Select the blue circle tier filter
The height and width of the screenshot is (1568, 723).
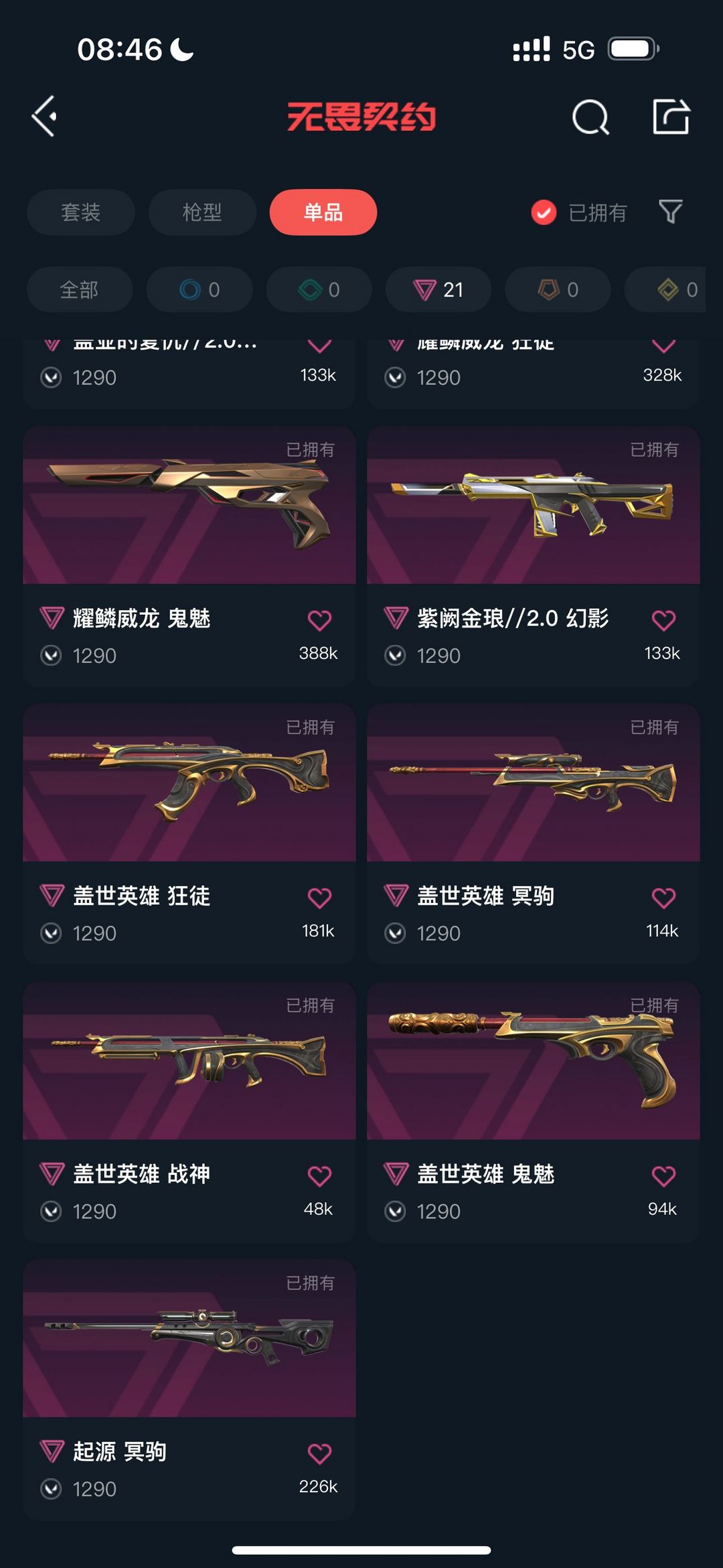coord(199,289)
